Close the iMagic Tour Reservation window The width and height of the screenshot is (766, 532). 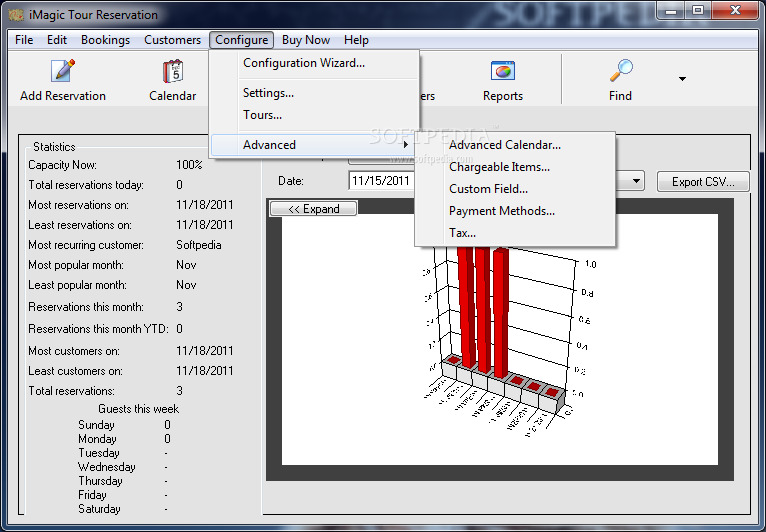pyautogui.click(x=735, y=10)
